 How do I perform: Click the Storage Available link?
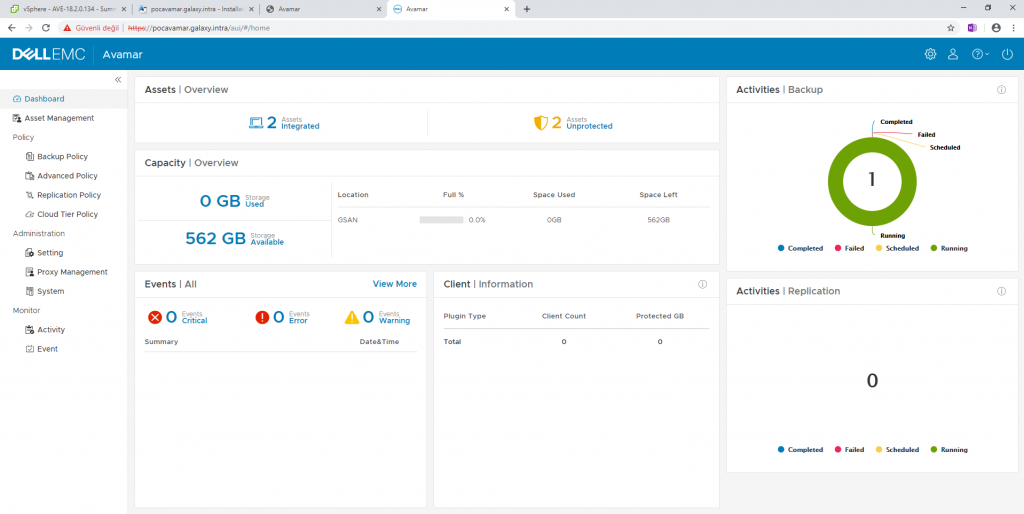(267, 242)
